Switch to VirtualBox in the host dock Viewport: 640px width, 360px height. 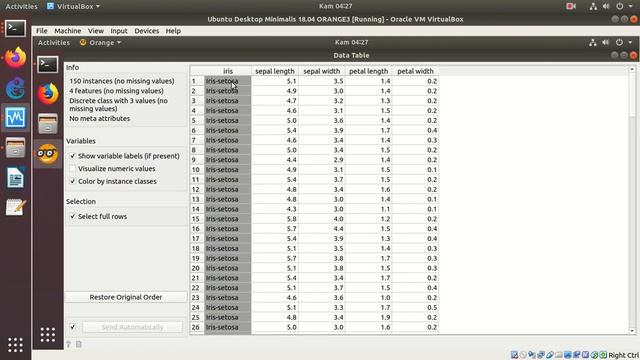coord(15,118)
